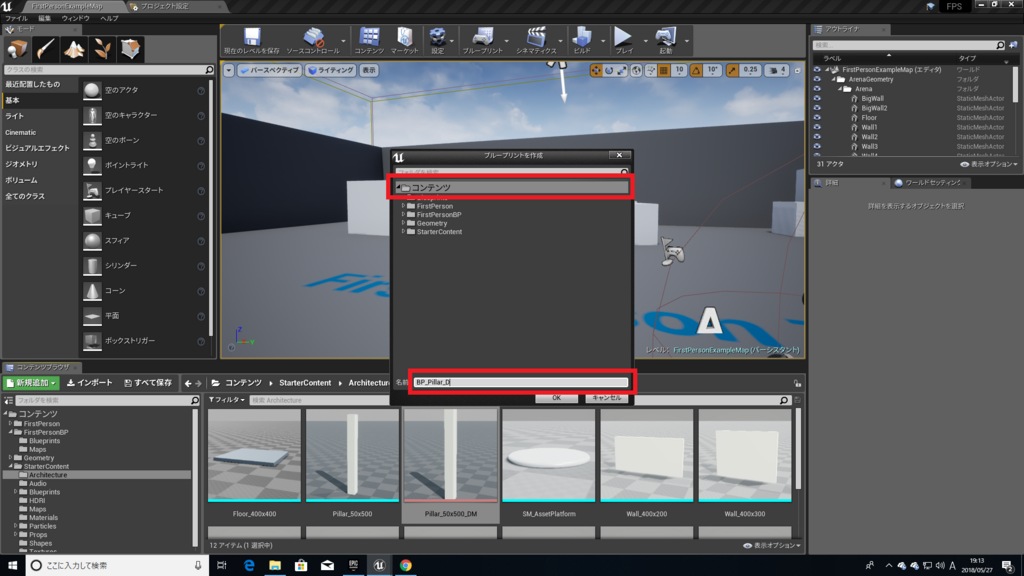The image size is (1024, 576).
Task: Click the Show button in the viewport toolbar
Action: tap(369, 71)
